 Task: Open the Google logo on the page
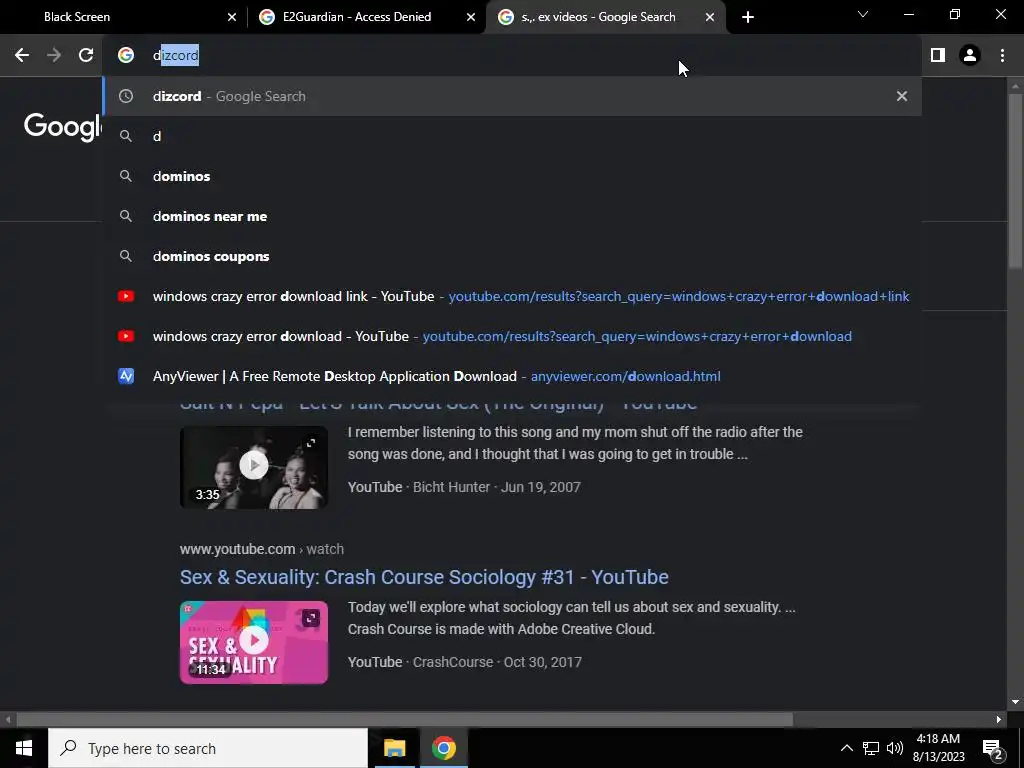[x=63, y=126]
